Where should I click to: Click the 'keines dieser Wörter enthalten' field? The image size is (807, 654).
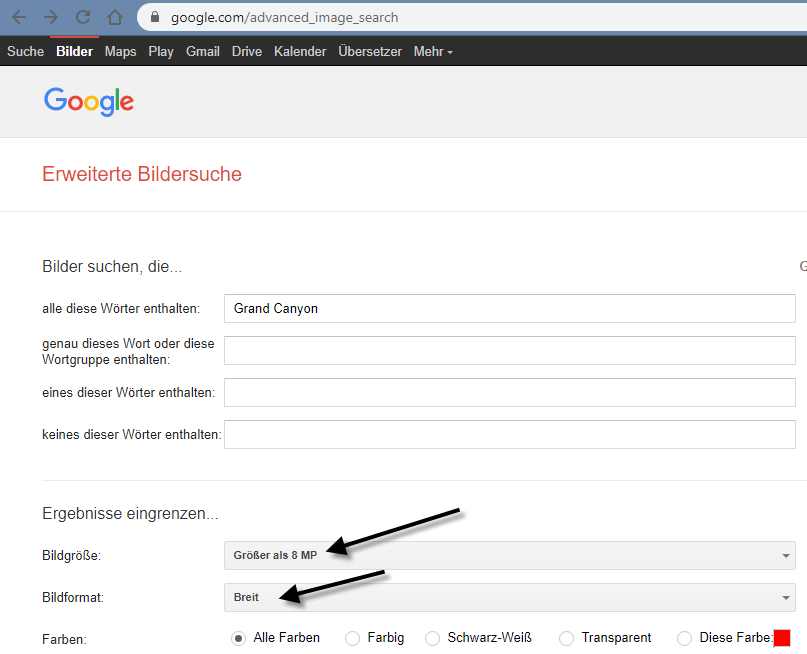point(510,434)
